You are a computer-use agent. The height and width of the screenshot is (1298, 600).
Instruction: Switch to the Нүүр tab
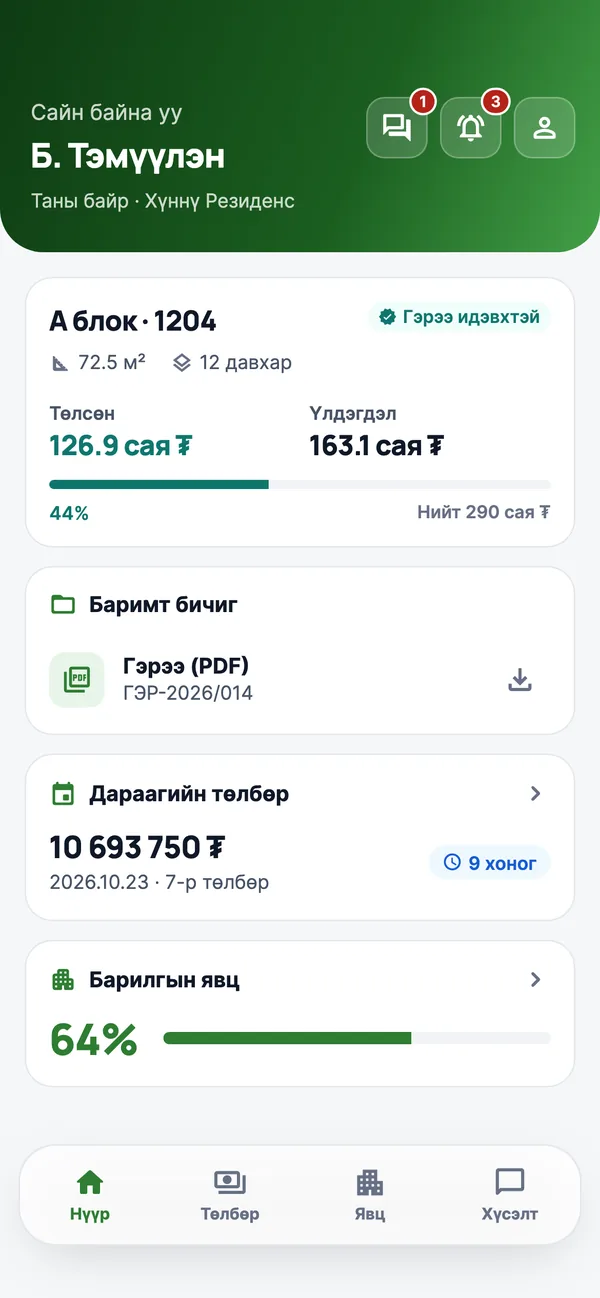pyautogui.click(x=90, y=1195)
